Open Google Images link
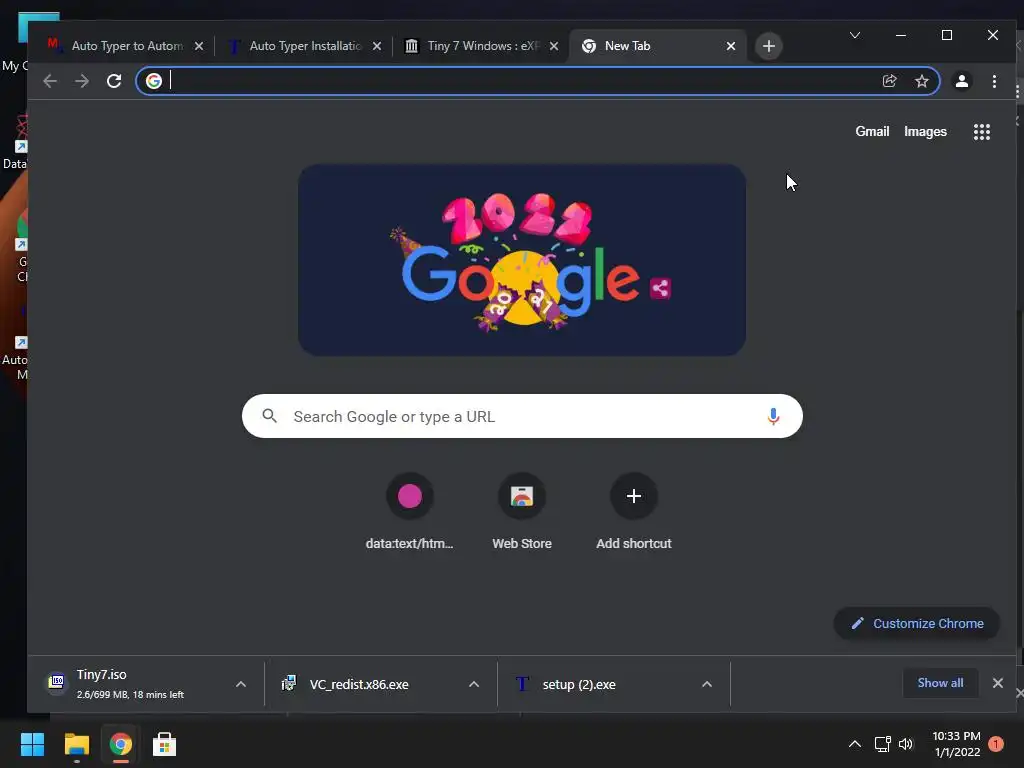The height and width of the screenshot is (768, 1024). [x=925, y=131]
